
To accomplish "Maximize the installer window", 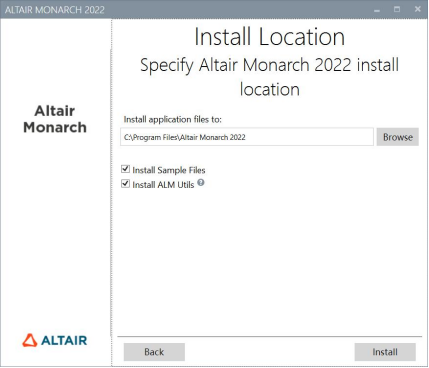I will pos(397,9).
